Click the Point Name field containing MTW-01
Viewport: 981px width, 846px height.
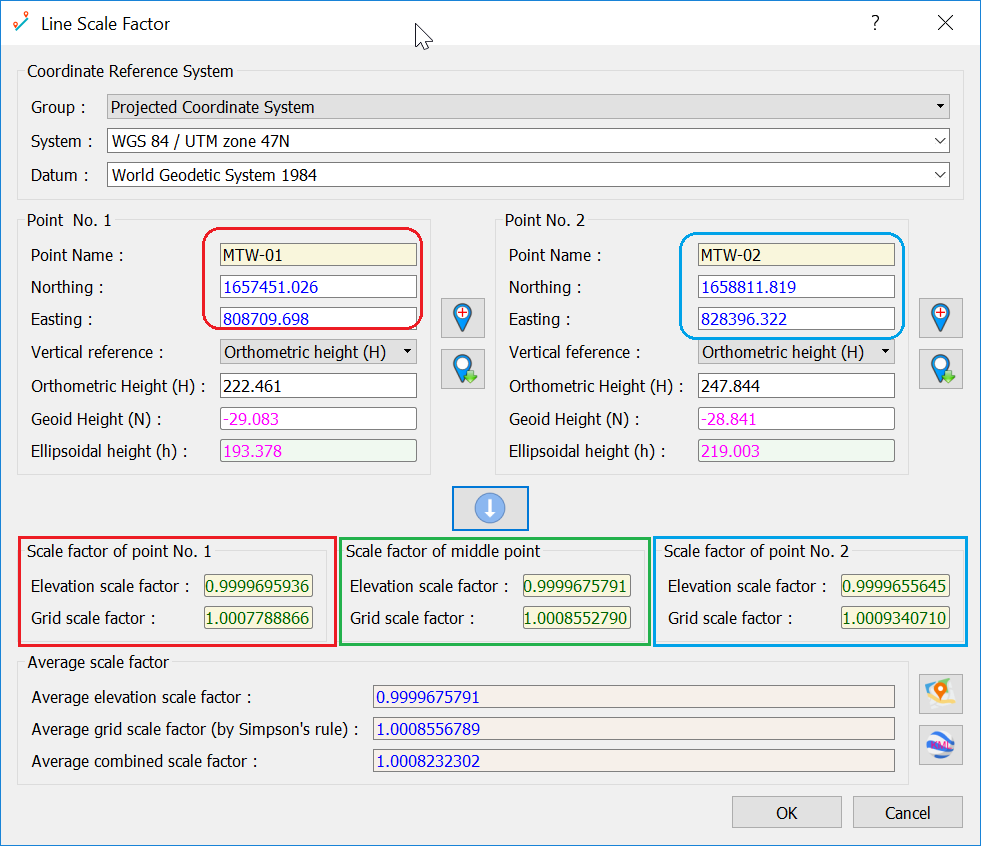pos(318,255)
